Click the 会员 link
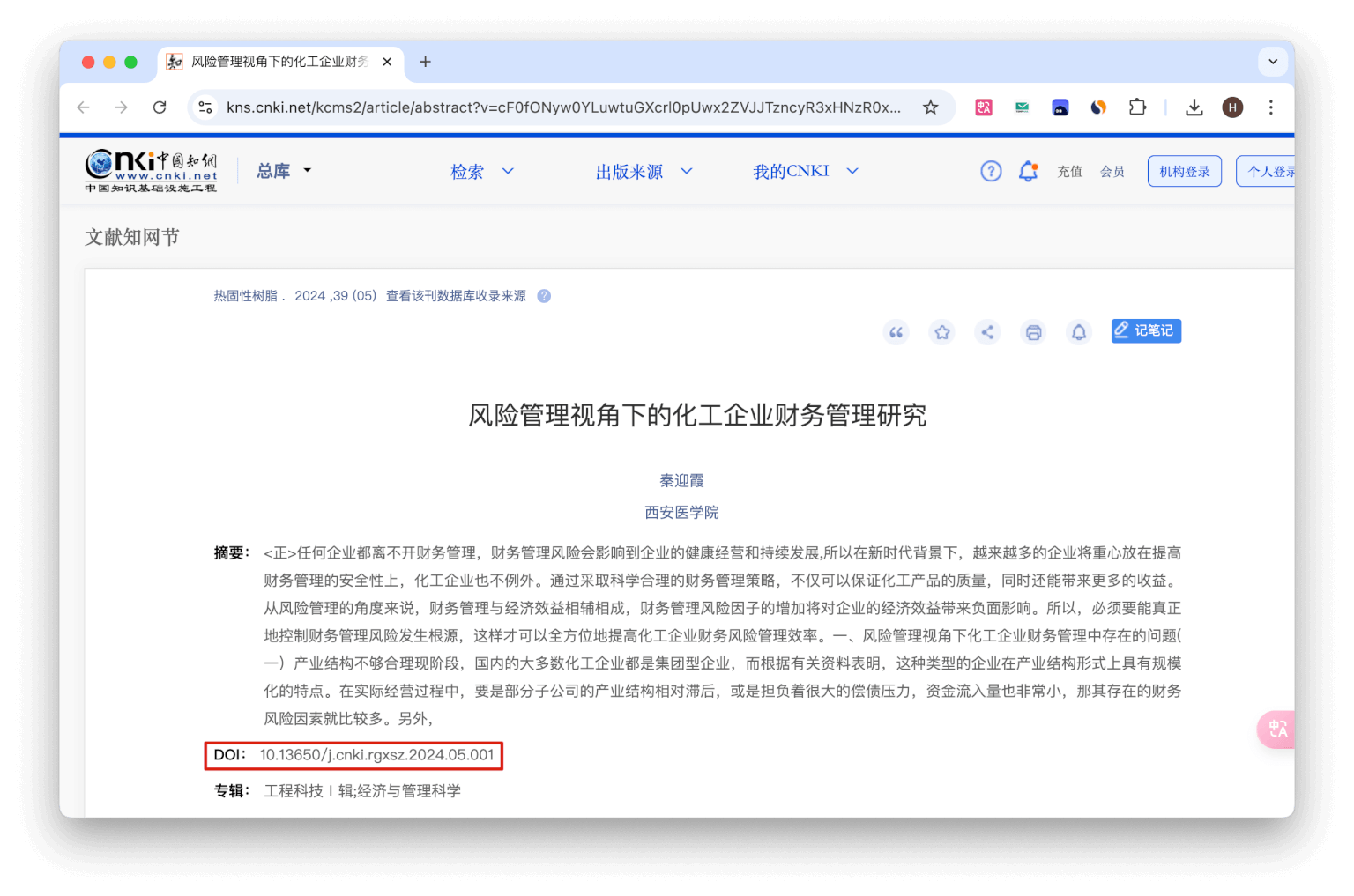The width and height of the screenshot is (1354, 896). (x=1112, y=172)
